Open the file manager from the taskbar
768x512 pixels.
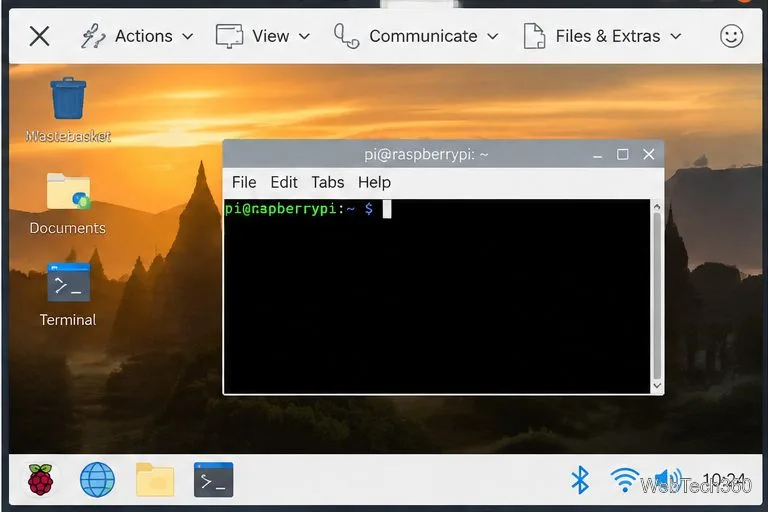155,480
